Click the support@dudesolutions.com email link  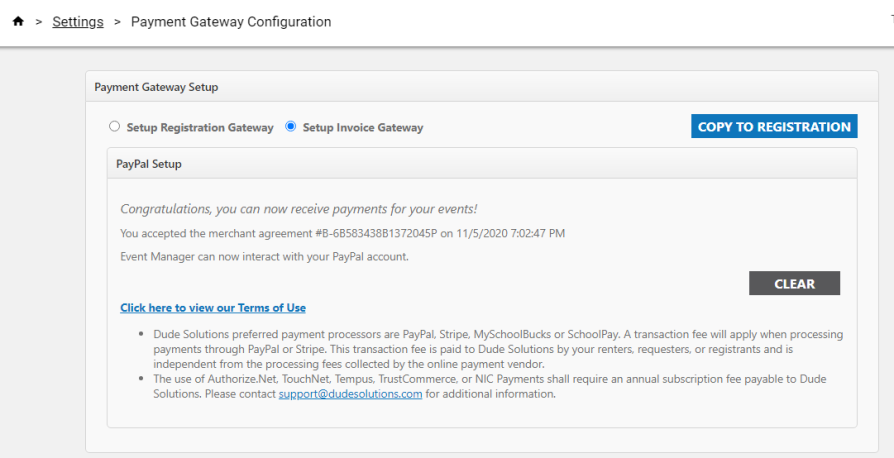(x=350, y=394)
